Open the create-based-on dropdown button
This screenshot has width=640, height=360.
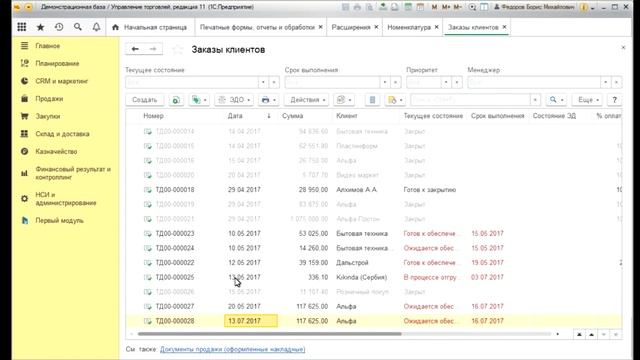point(199,100)
